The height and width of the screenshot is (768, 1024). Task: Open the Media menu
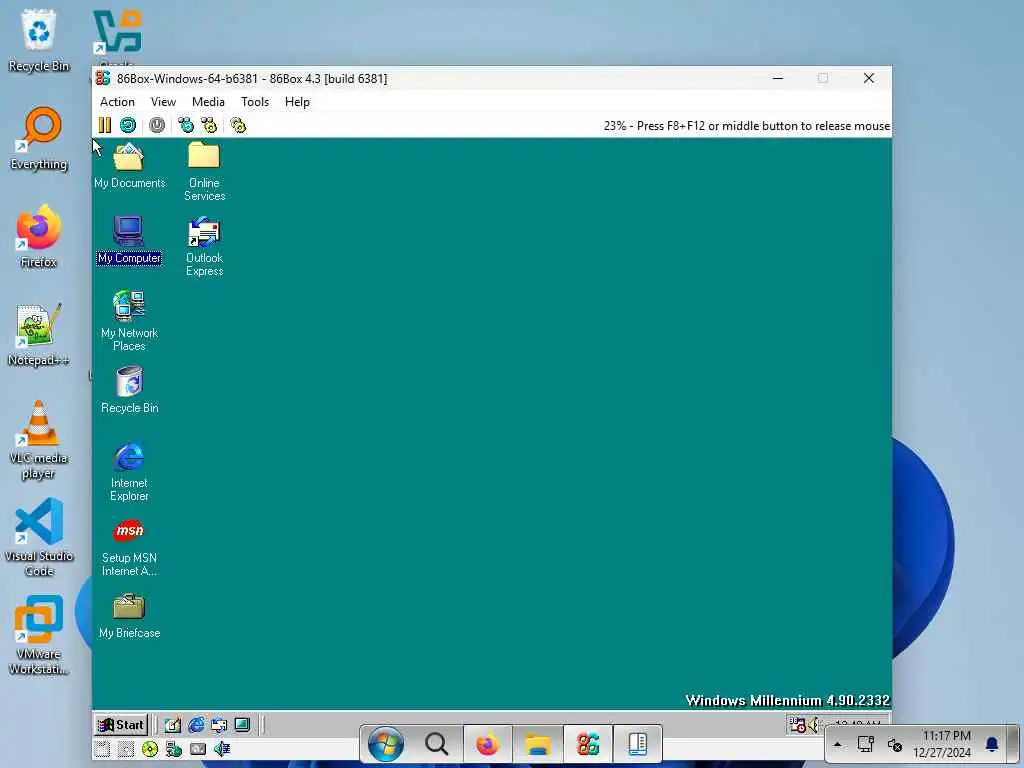pos(208,102)
